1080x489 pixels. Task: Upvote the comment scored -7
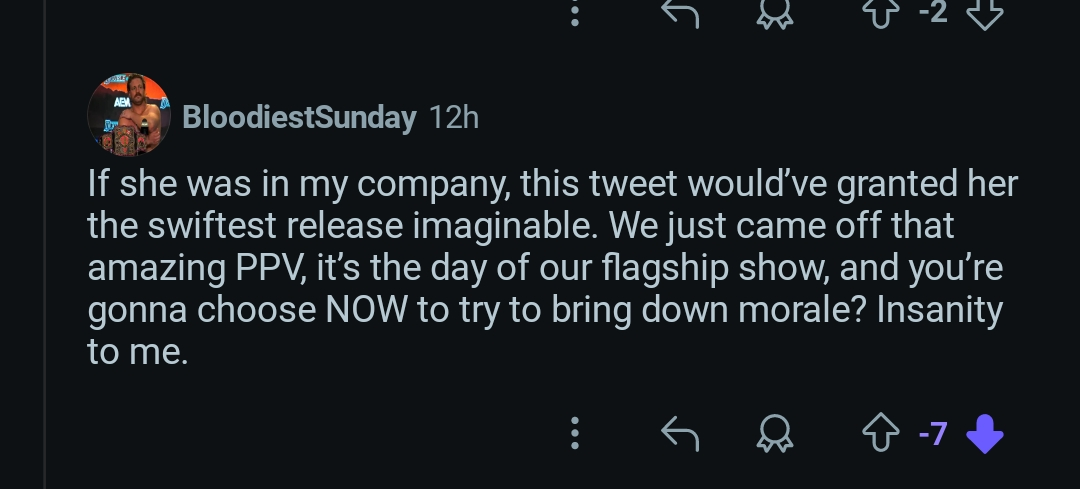tap(880, 433)
